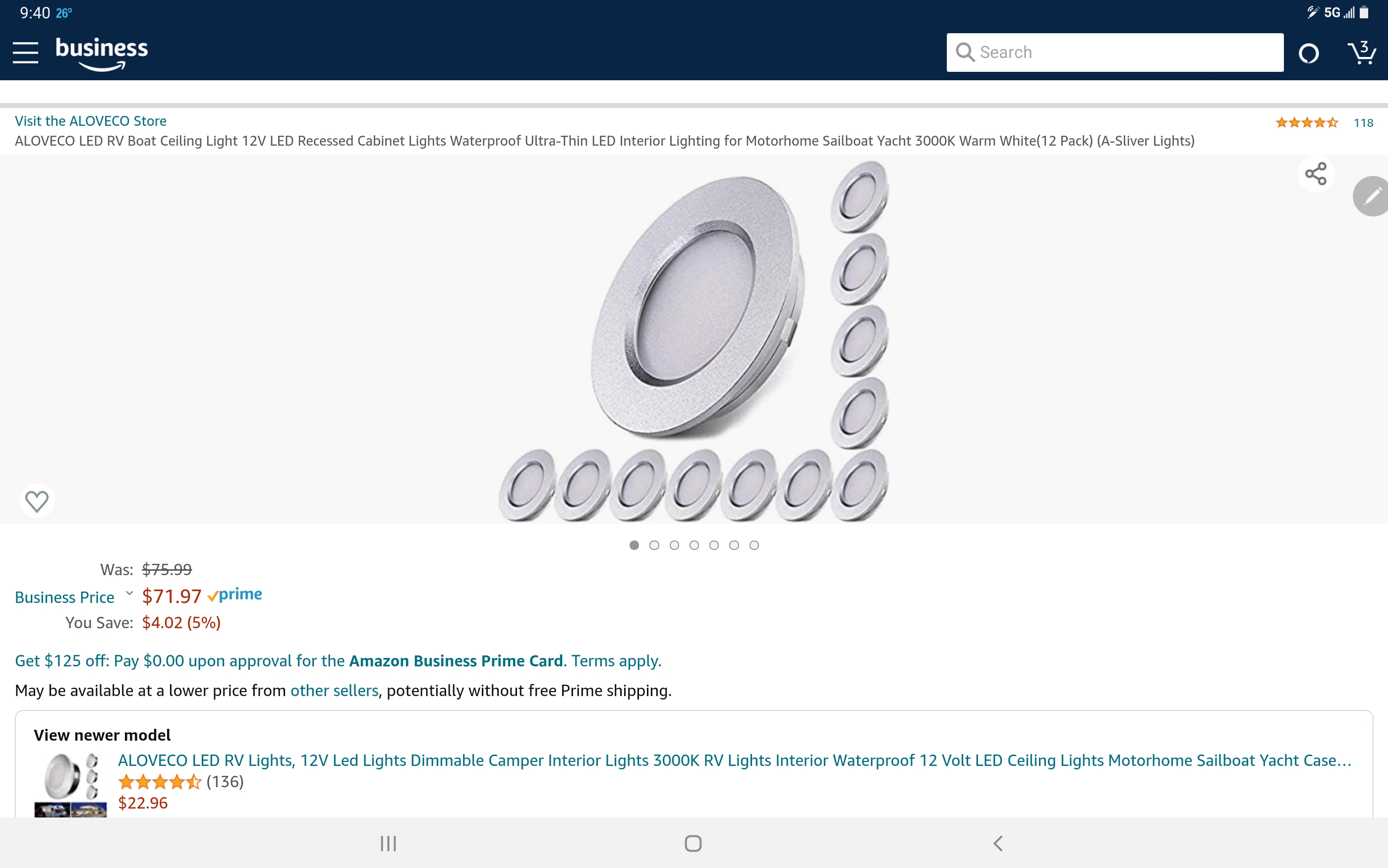
Task: Tap the Prime badge next to price
Action: click(235, 595)
